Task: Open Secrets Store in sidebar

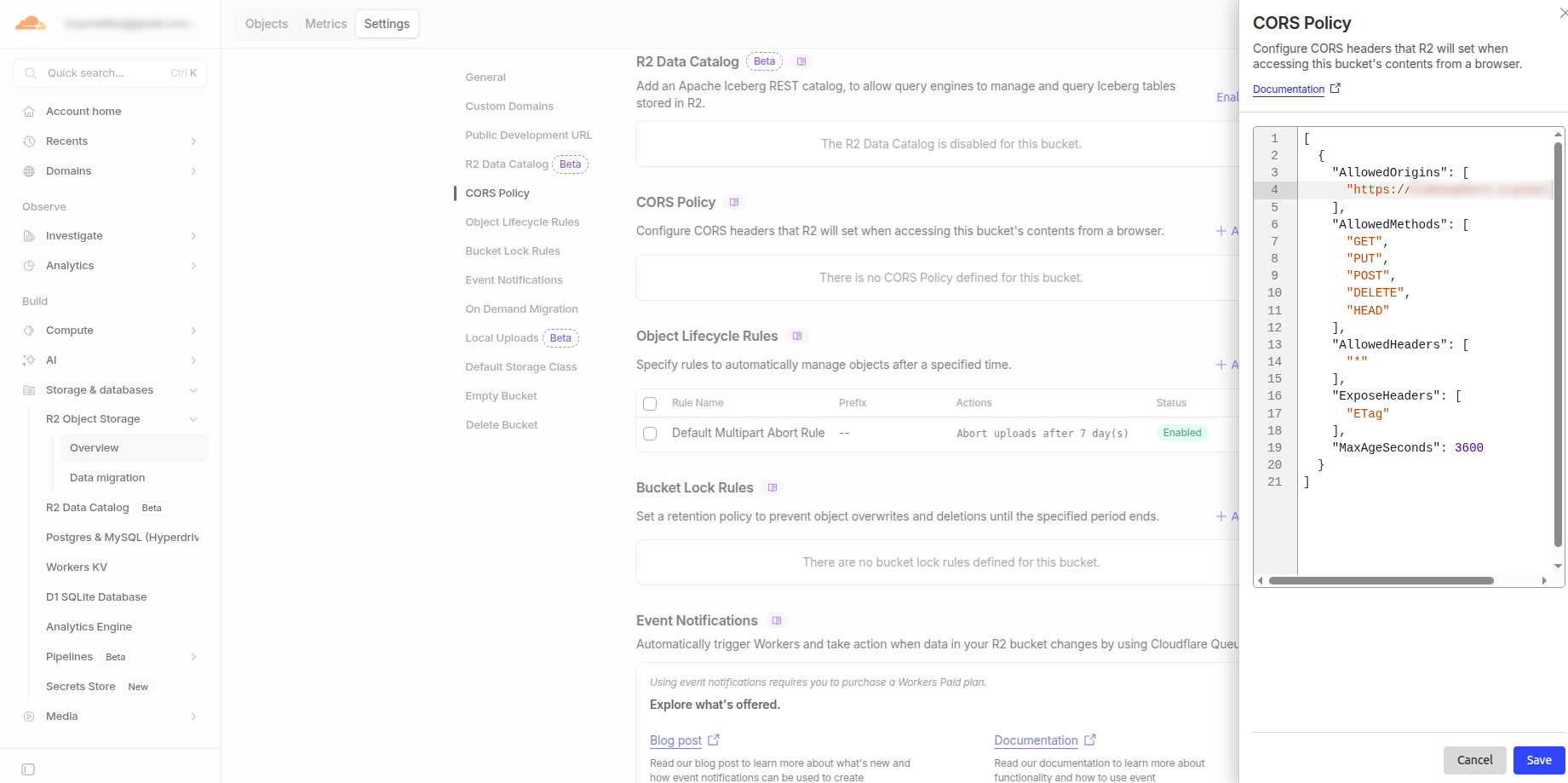Action: (81, 687)
